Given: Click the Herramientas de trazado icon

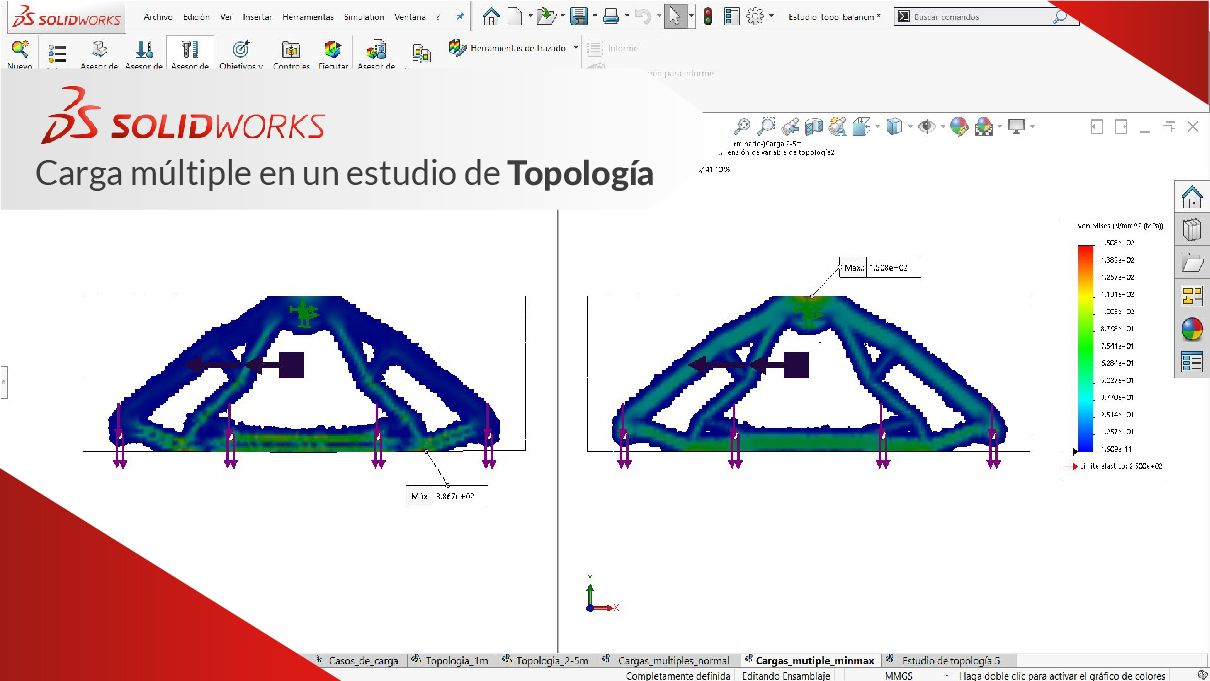Looking at the screenshot, I should pos(457,47).
